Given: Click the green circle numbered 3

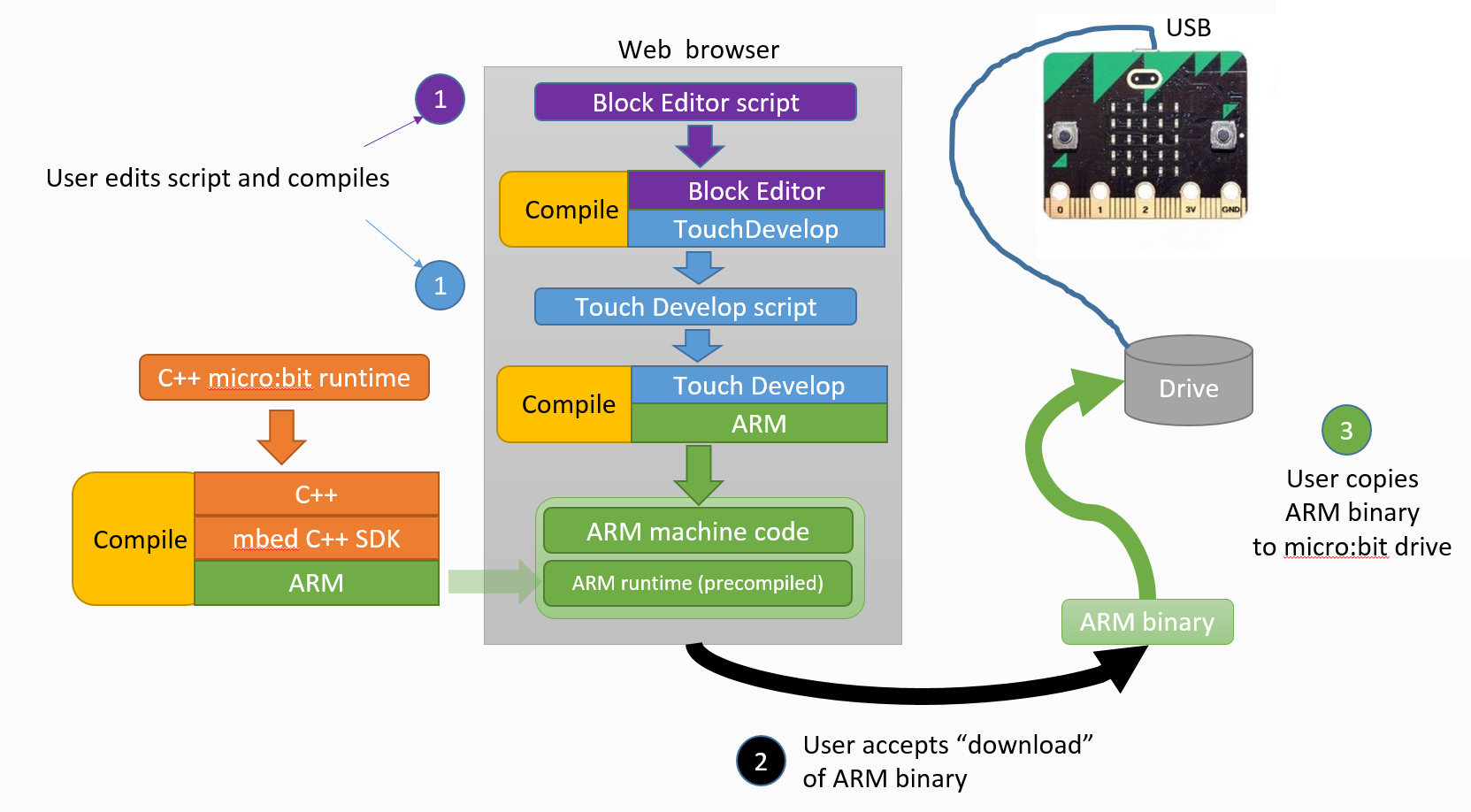Looking at the screenshot, I should click(1345, 431).
